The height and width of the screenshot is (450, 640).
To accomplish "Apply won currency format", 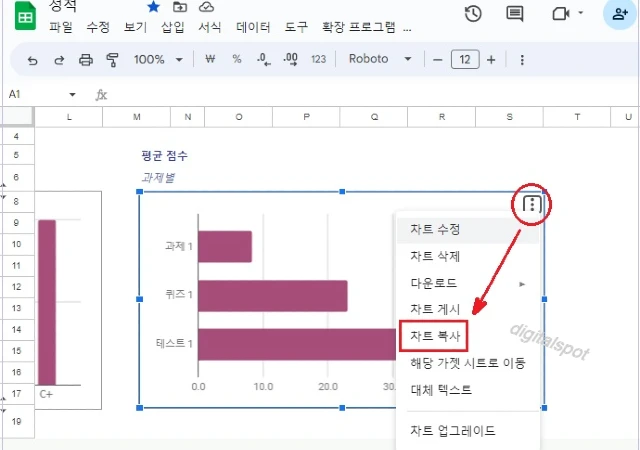I will point(210,59).
